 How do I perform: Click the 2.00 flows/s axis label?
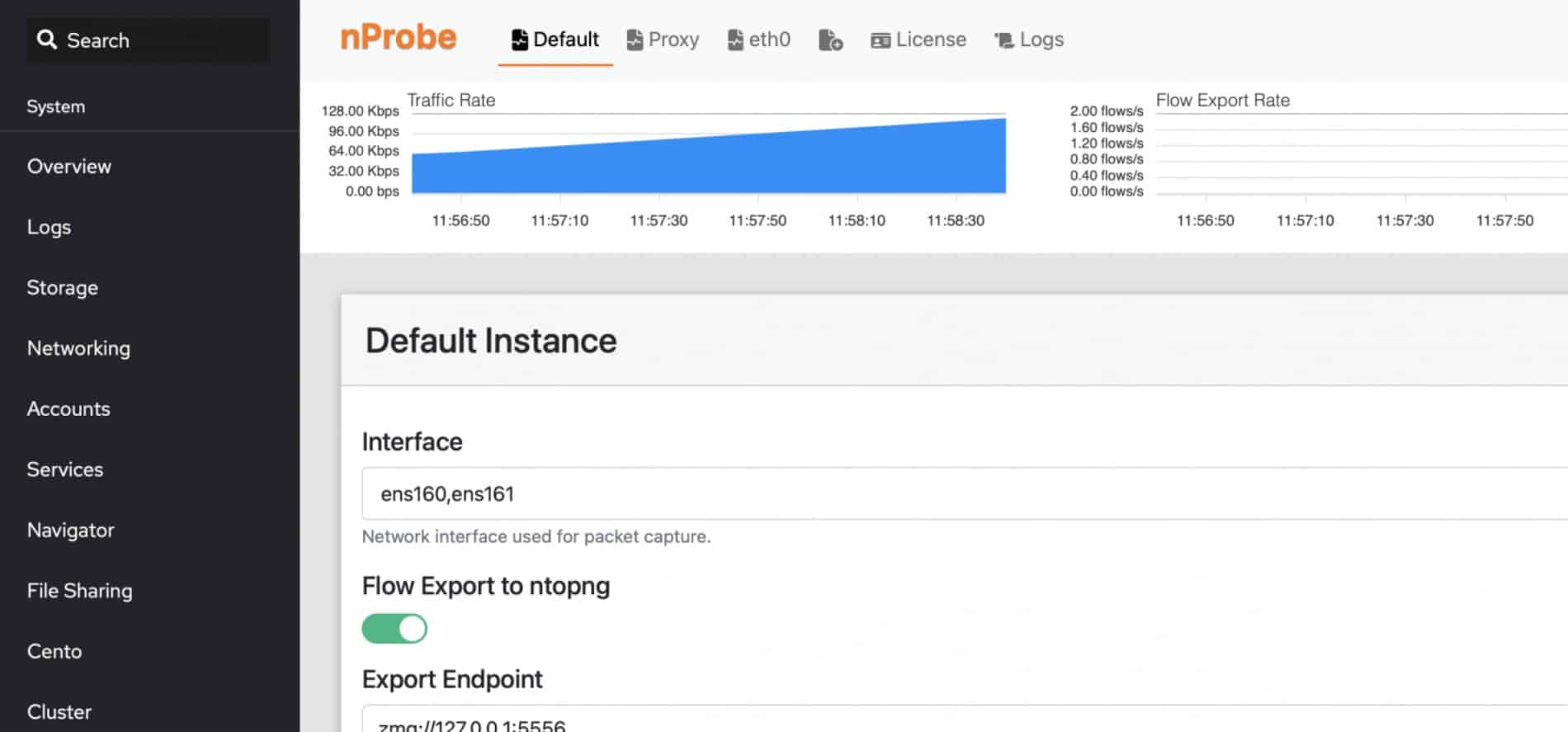1107,111
